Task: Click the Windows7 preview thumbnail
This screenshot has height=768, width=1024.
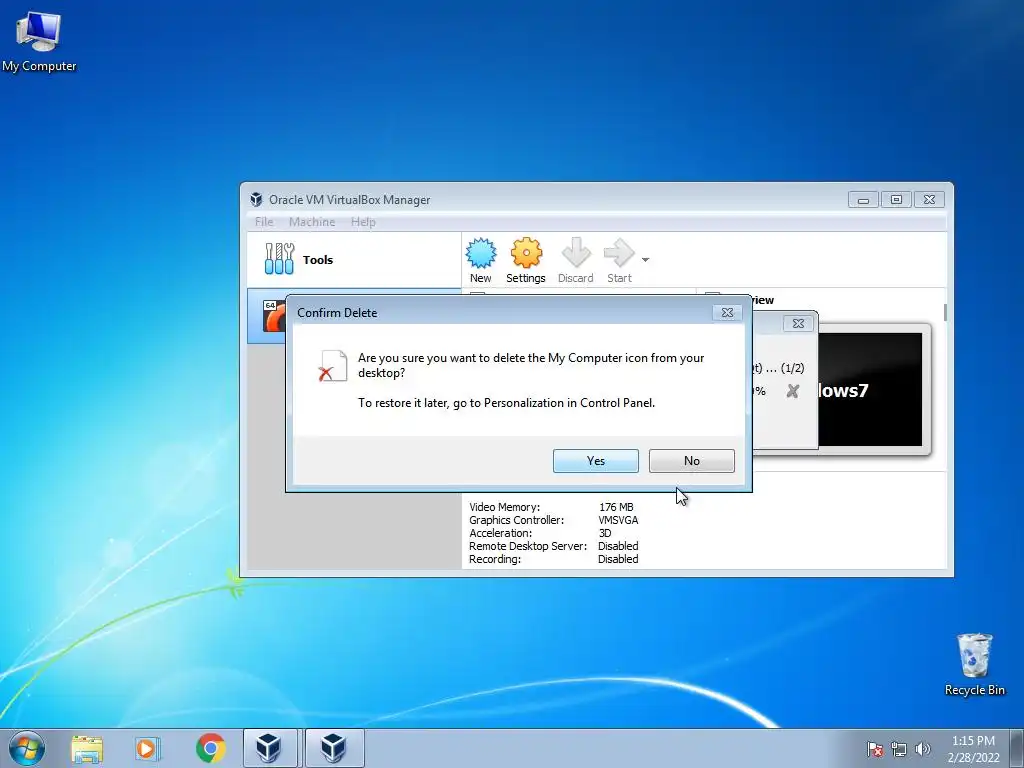Action: [870, 390]
